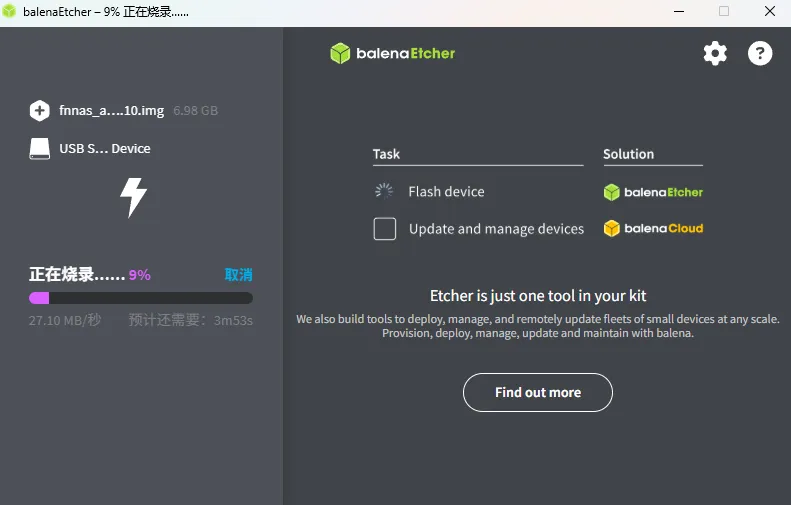Click the 9% progress percentage
This screenshot has width=791, height=505.
pyautogui.click(x=140, y=275)
